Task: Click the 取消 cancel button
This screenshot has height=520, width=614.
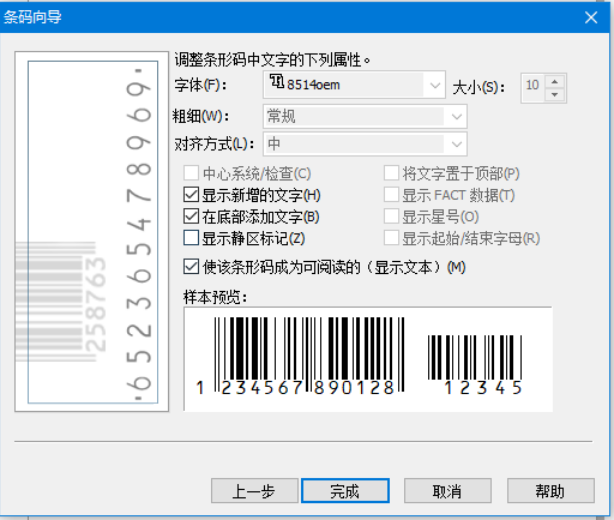Action: pyautogui.click(x=448, y=491)
